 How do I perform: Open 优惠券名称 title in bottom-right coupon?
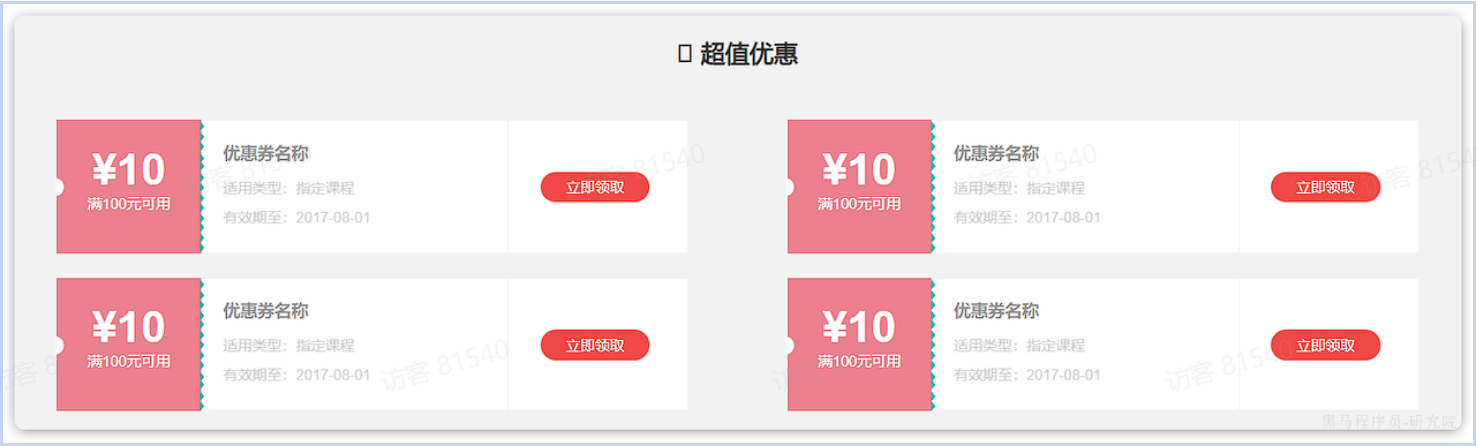(x=996, y=311)
